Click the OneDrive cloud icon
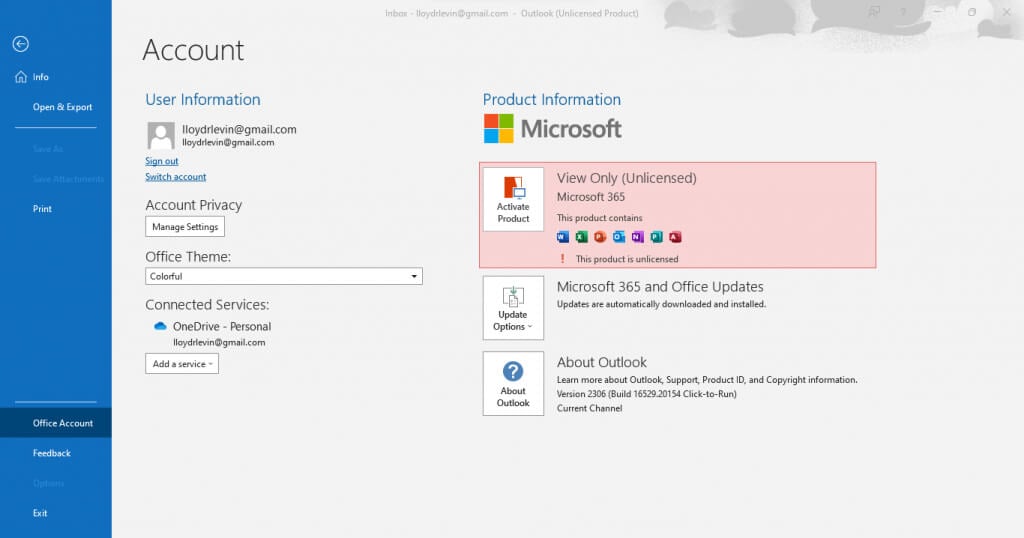The image size is (1024, 538). tap(160, 326)
